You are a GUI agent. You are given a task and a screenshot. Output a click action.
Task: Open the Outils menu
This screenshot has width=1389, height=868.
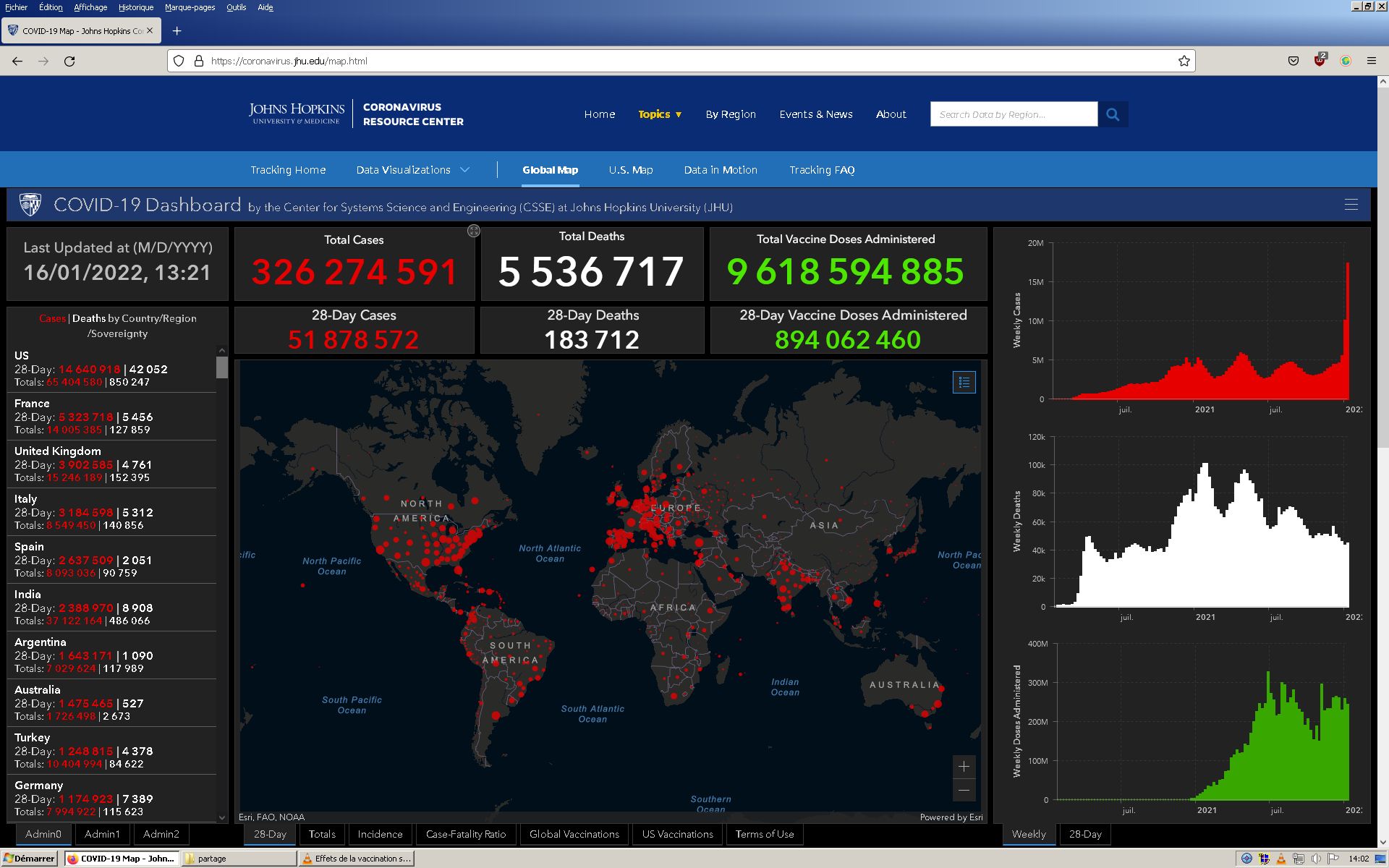pos(236,7)
